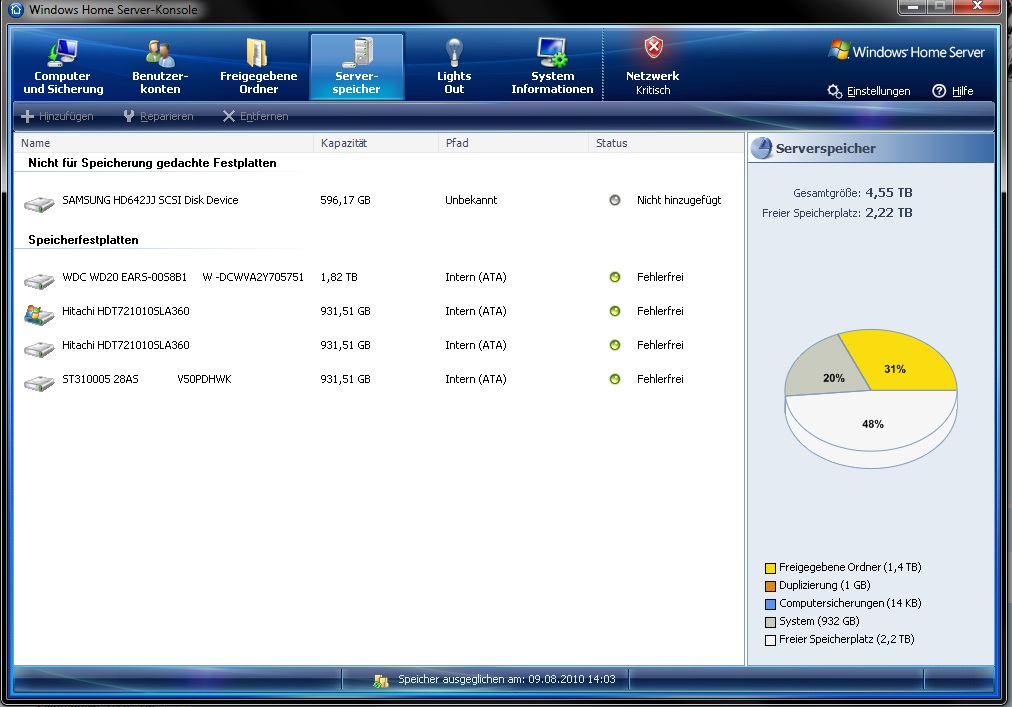This screenshot has height=707, width=1012.
Task: Sort by the Kapazität column header
Action: pos(376,143)
